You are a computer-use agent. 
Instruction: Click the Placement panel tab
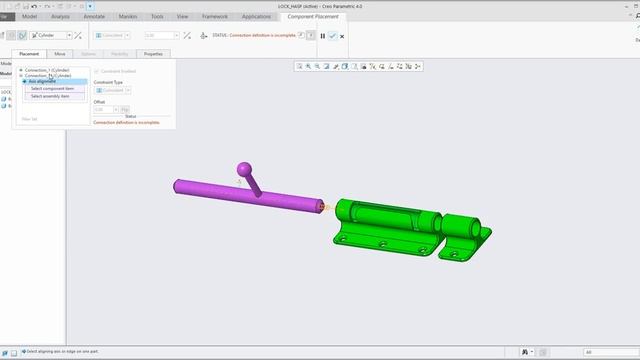click(x=29, y=54)
